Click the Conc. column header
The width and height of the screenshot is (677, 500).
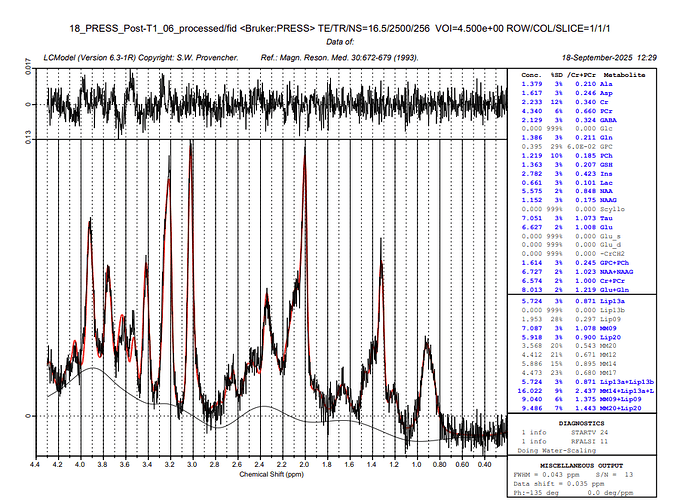(x=531, y=75)
